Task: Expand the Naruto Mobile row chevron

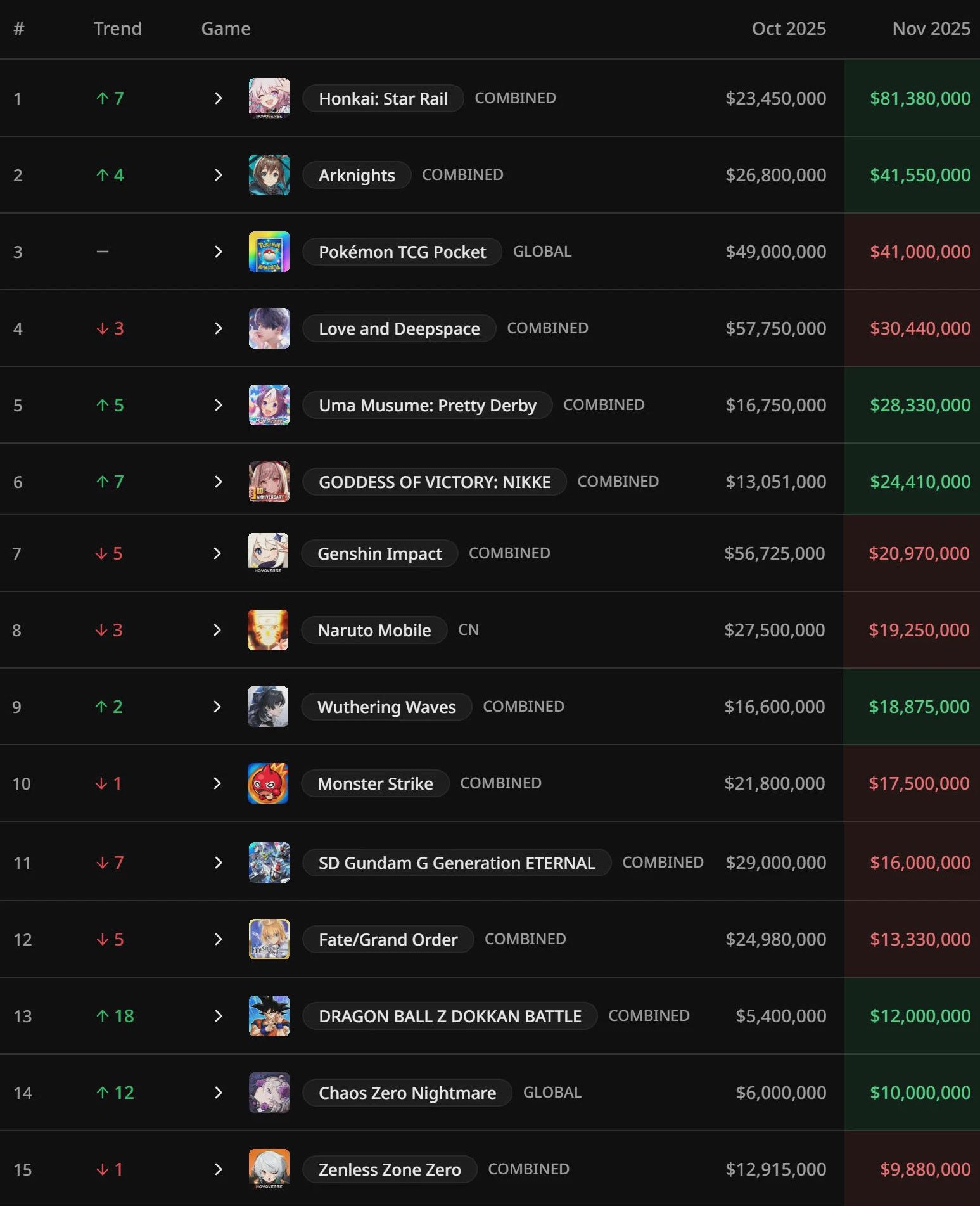Action: pos(217,630)
